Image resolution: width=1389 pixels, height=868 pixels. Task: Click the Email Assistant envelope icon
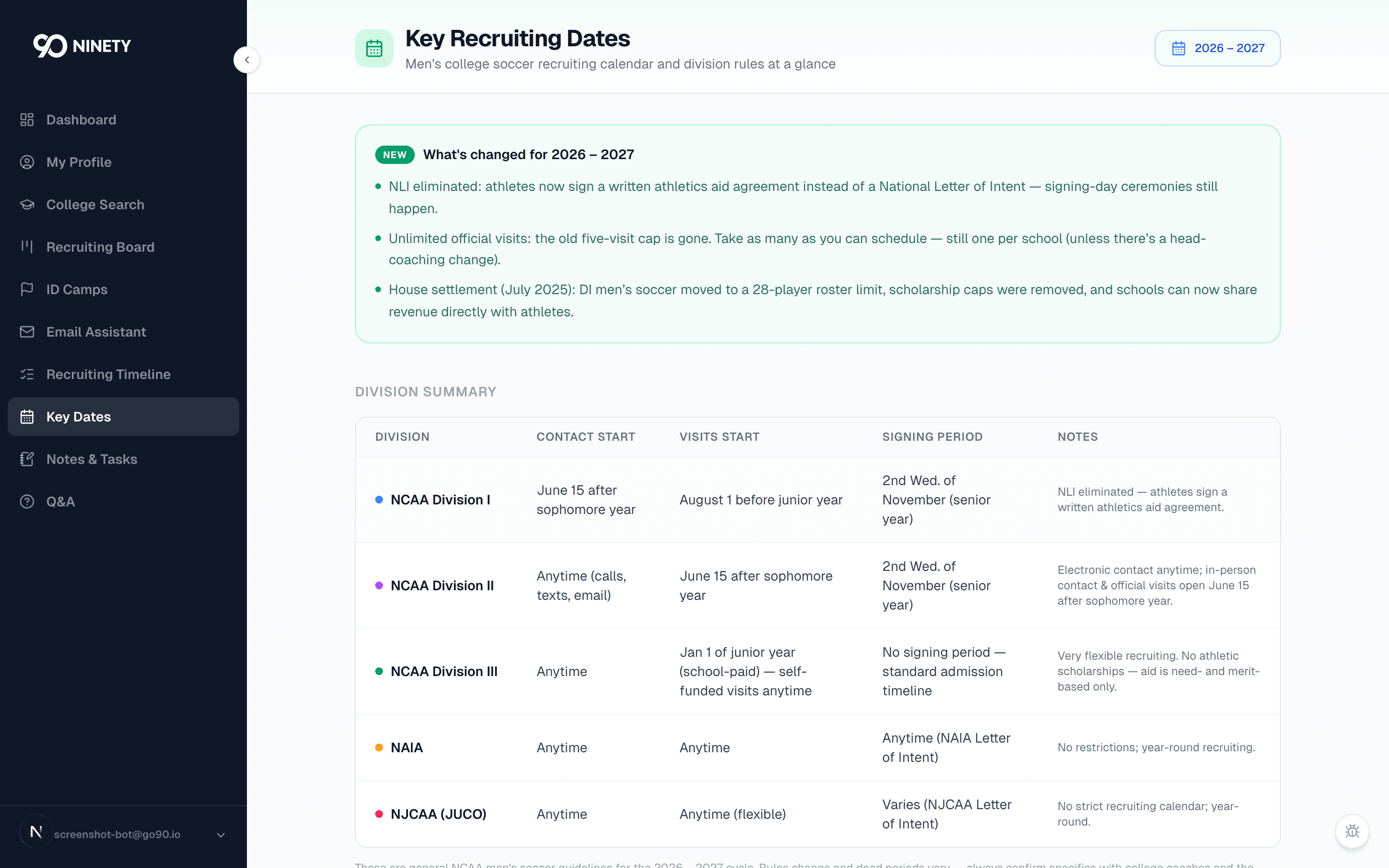(27, 332)
